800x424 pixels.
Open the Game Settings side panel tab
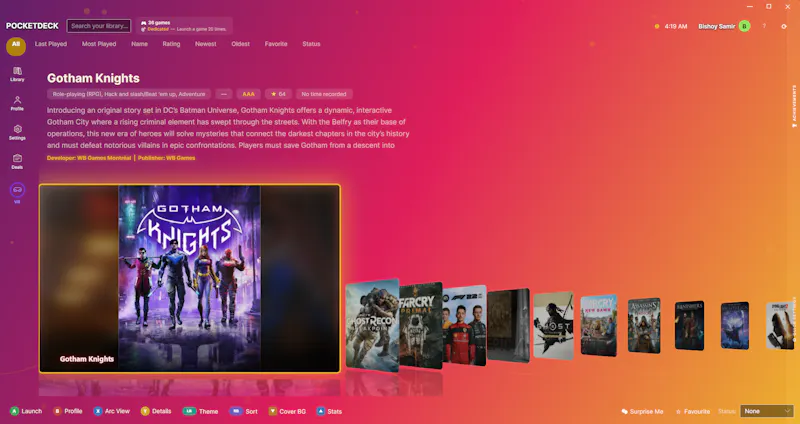[x=794, y=318]
